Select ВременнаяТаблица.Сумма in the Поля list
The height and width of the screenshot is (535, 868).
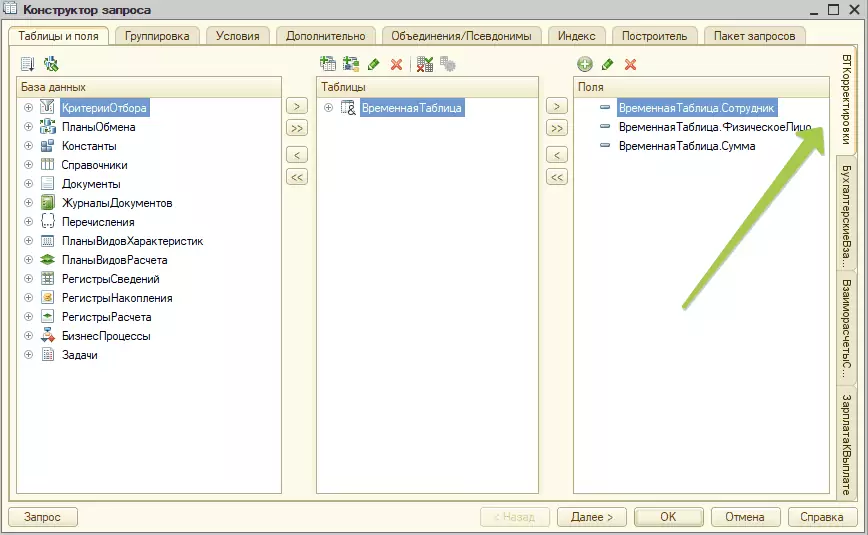(x=686, y=146)
